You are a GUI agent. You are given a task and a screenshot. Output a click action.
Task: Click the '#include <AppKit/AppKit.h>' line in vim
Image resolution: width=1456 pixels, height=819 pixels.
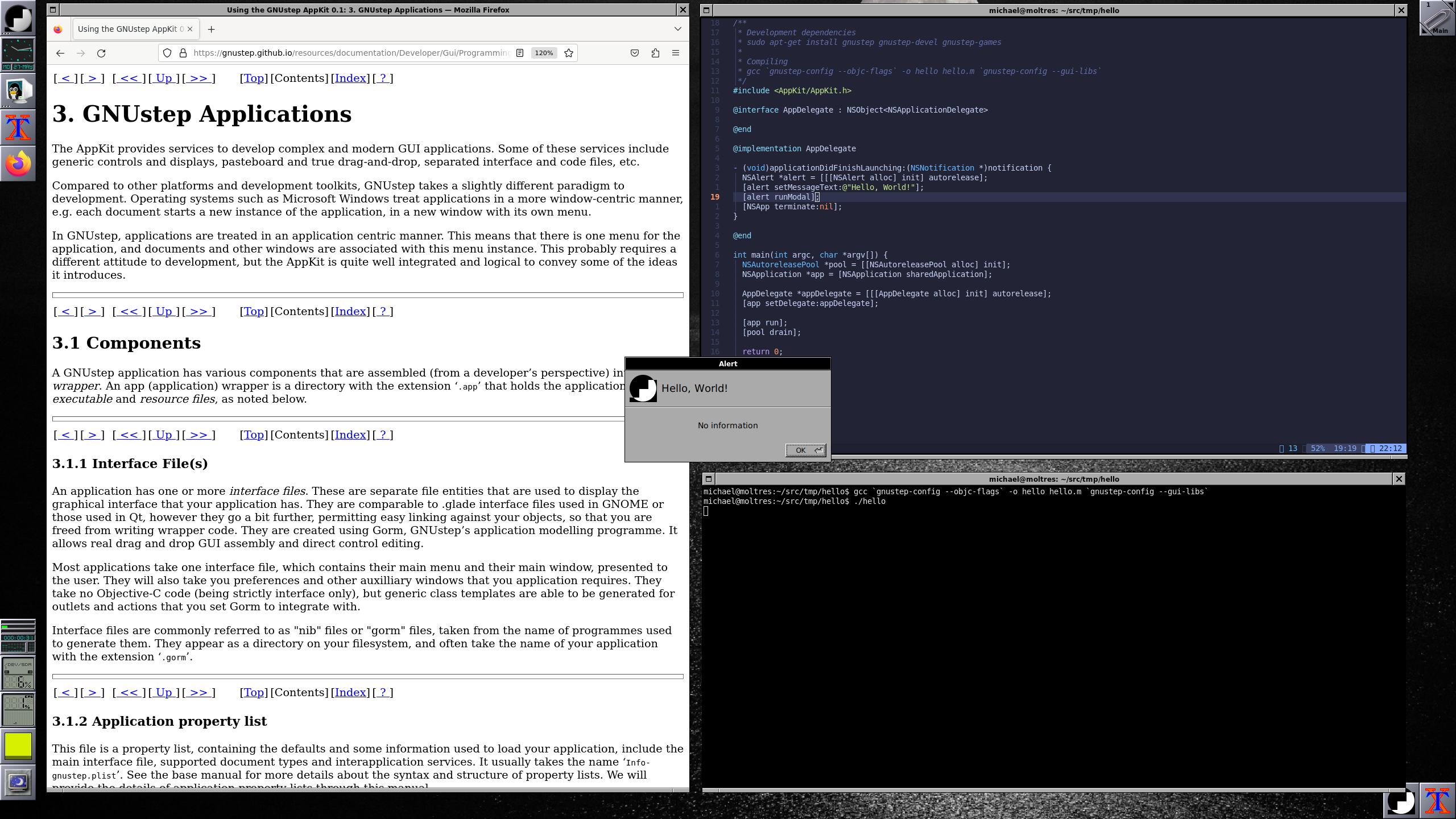(792, 90)
